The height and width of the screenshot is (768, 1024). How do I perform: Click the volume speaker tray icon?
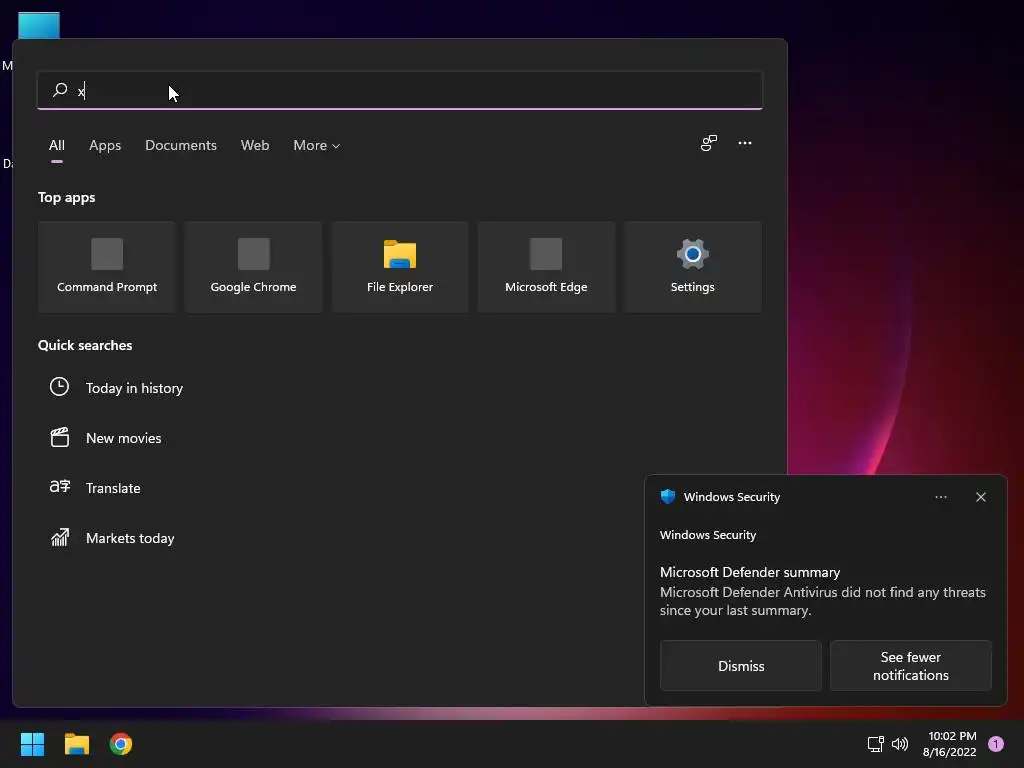click(x=900, y=744)
